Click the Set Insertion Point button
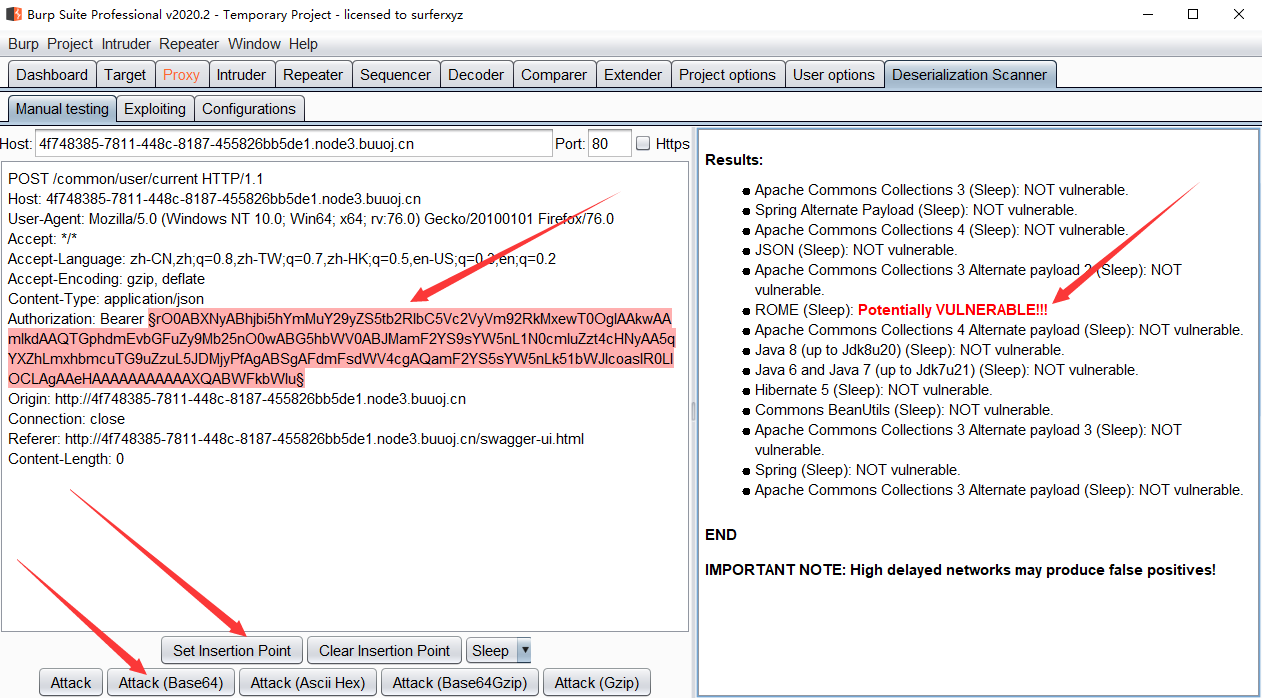1262x698 pixels. click(232, 651)
